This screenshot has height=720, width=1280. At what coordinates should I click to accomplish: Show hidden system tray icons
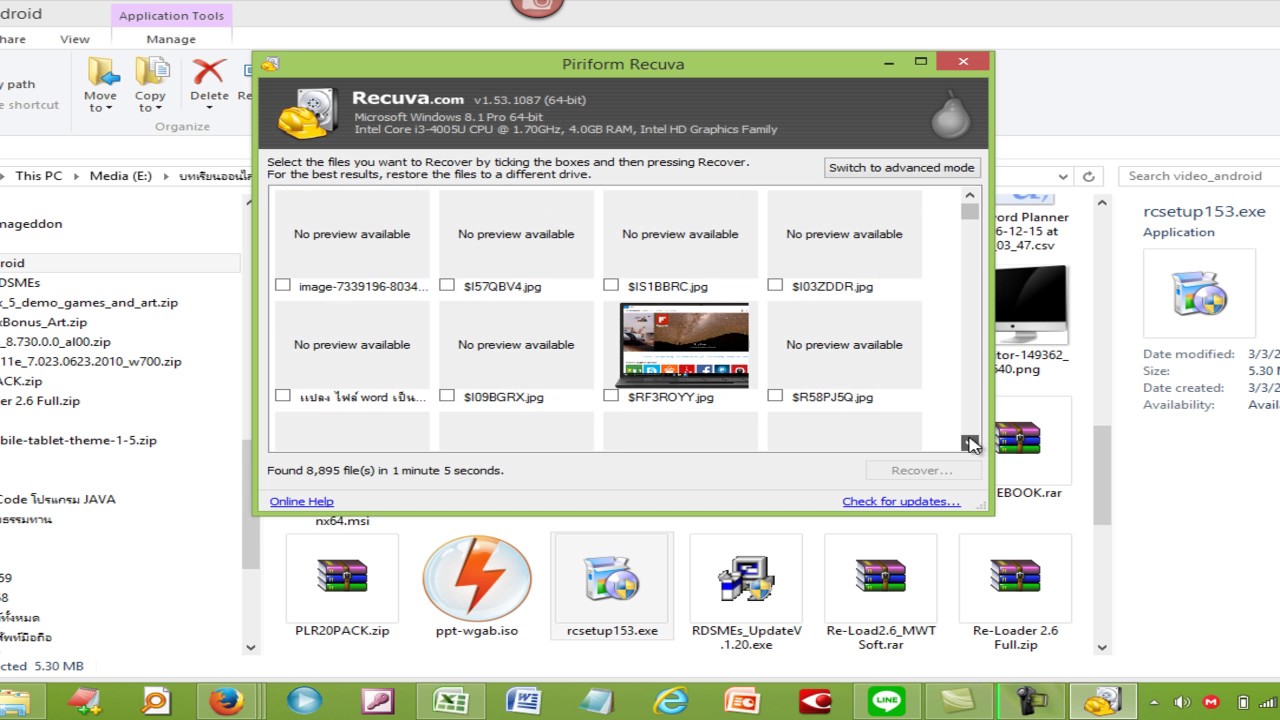(x=1154, y=702)
